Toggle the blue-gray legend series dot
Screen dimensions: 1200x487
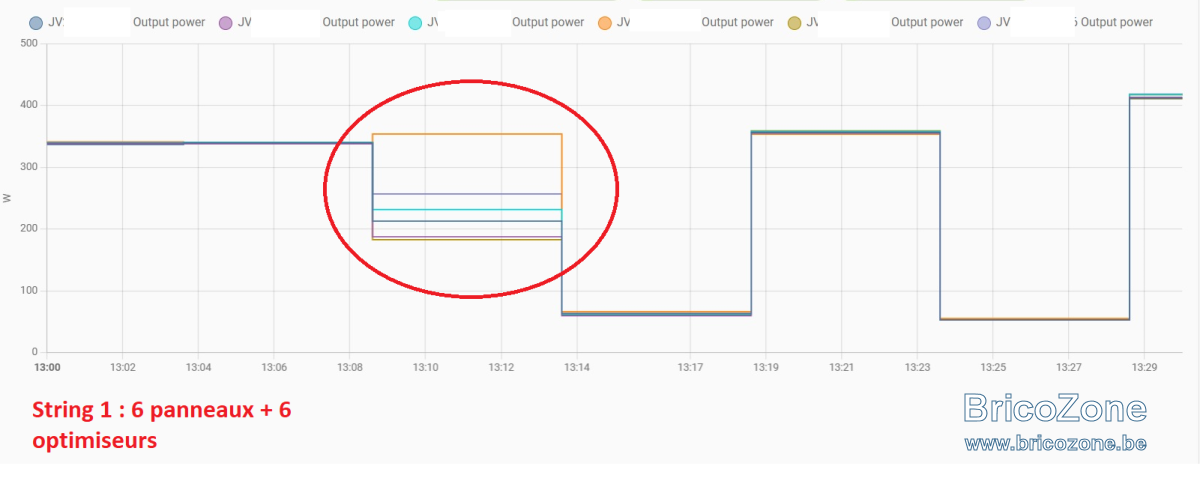pos(36,22)
